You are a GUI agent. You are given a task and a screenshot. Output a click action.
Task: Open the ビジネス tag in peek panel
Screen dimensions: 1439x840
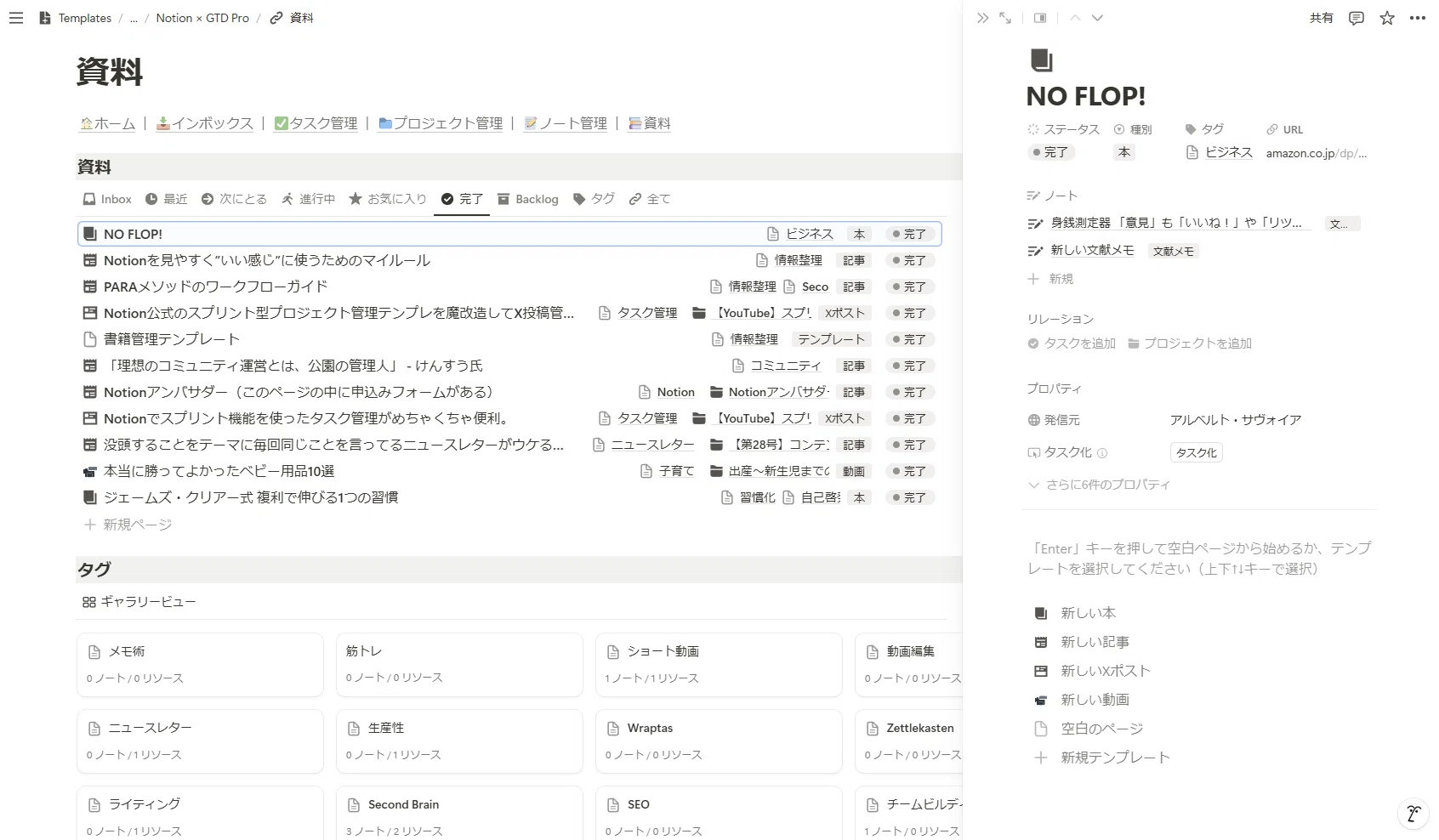click(x=1220, y=152)
